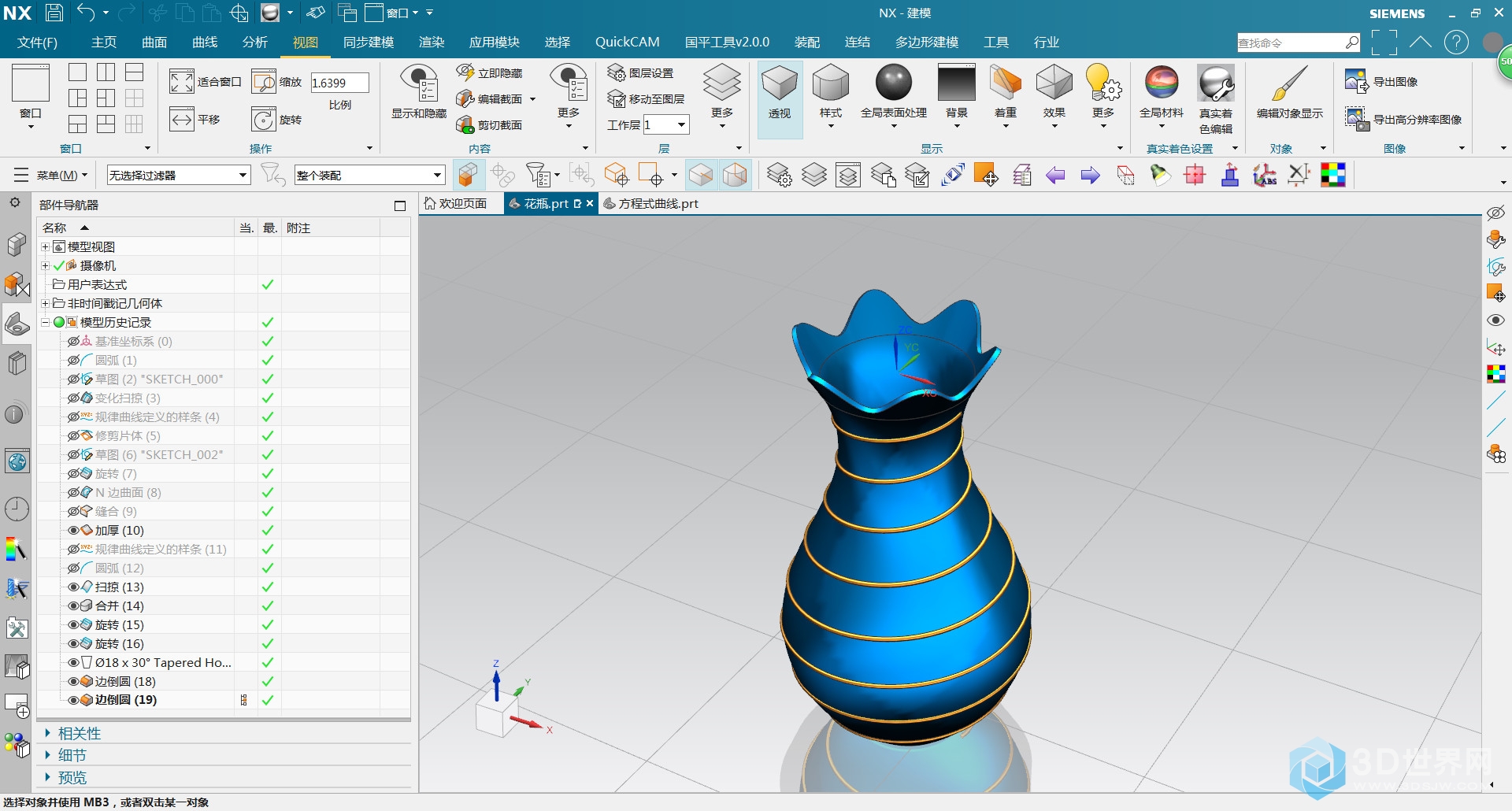
Task: Open Global Surface Treatment (全局表面处理)
Action: (894, 96)
